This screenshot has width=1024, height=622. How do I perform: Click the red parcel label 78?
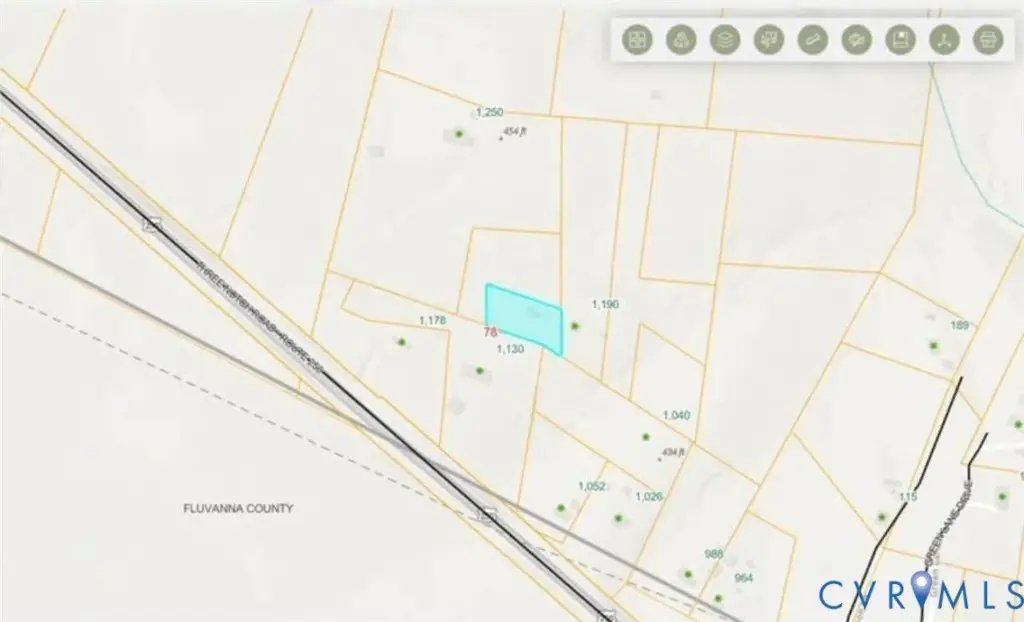pyautogui.click(x=490, y=333)
